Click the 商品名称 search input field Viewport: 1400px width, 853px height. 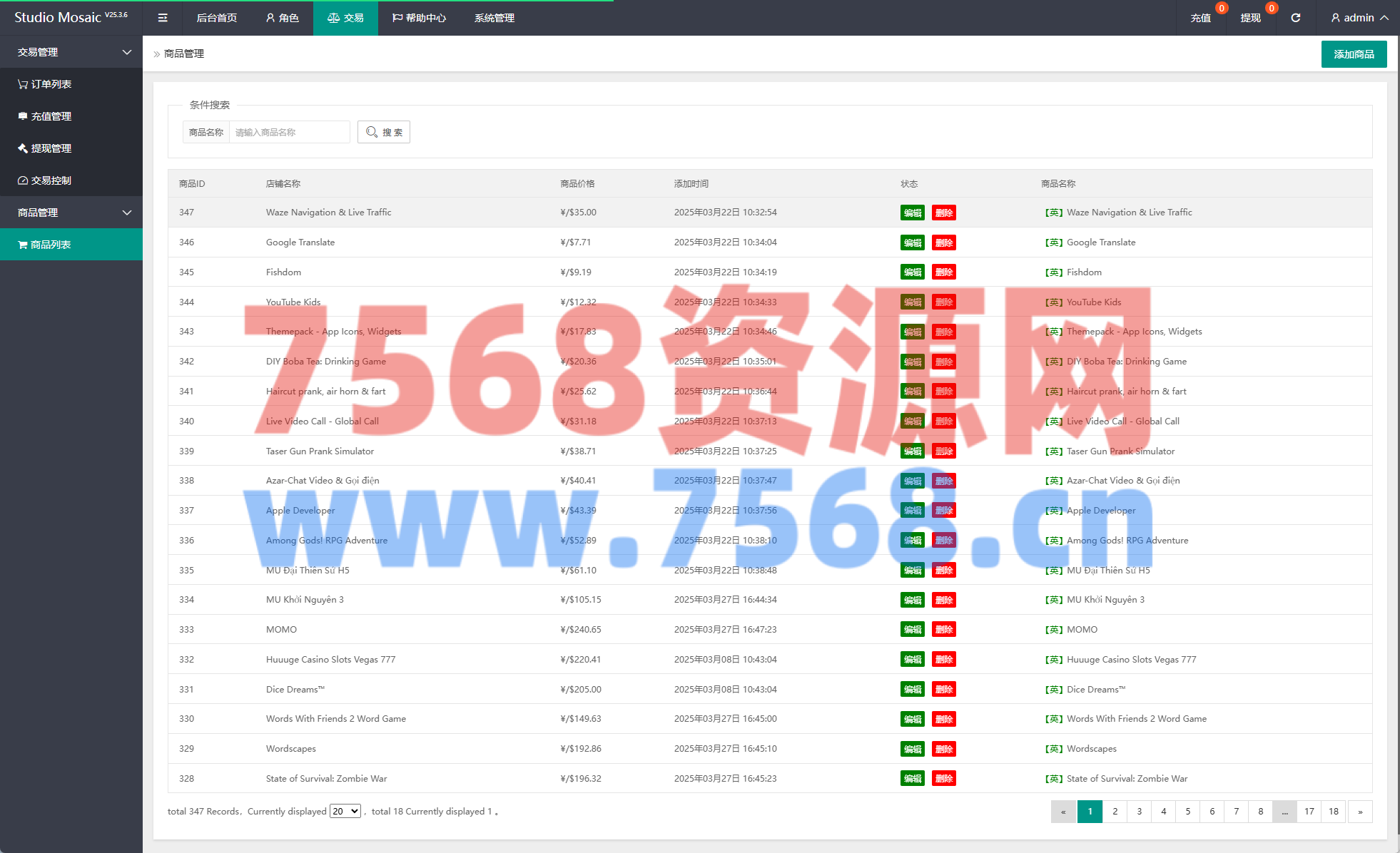[289, 132]
